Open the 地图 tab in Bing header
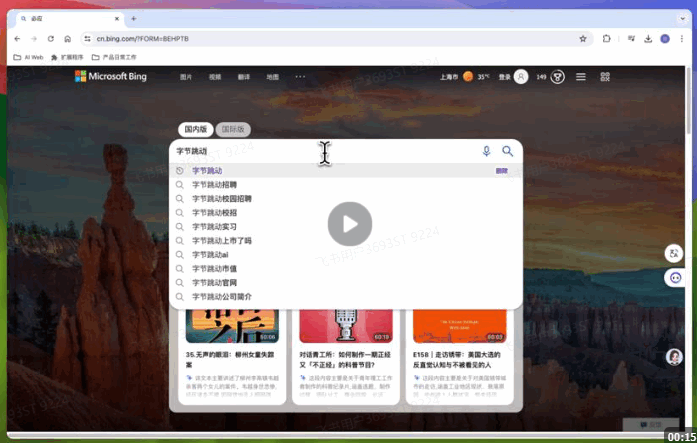Screen dimensions: 697x443 tap(272, 77)
